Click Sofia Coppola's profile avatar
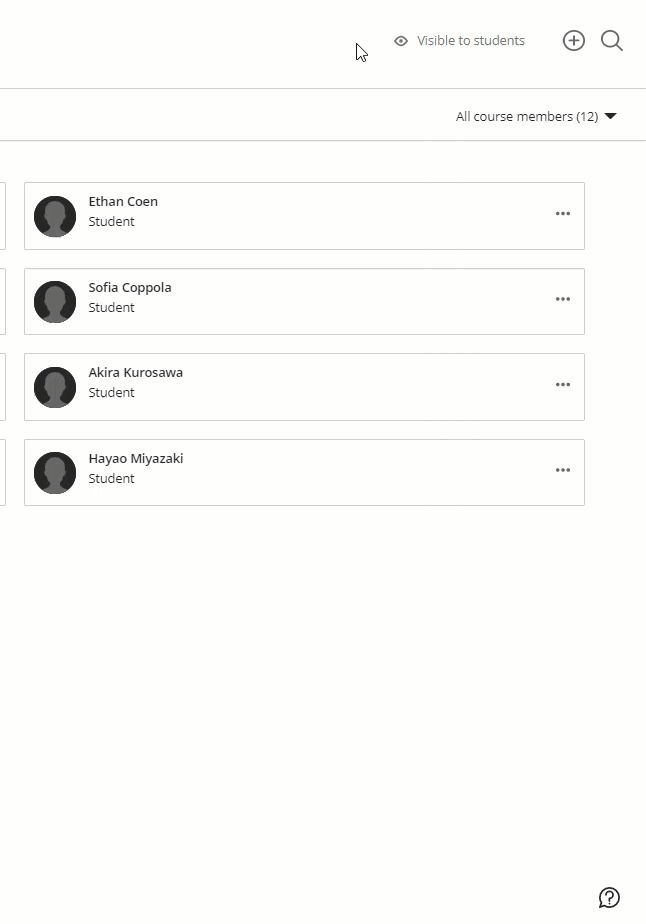The width and height of the screenshot is (646, 924). [55, 301]
